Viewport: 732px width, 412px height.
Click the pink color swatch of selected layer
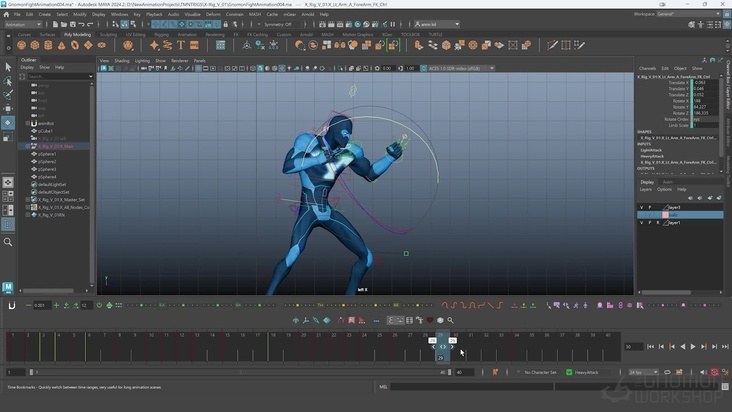click(x=665, y=215)
